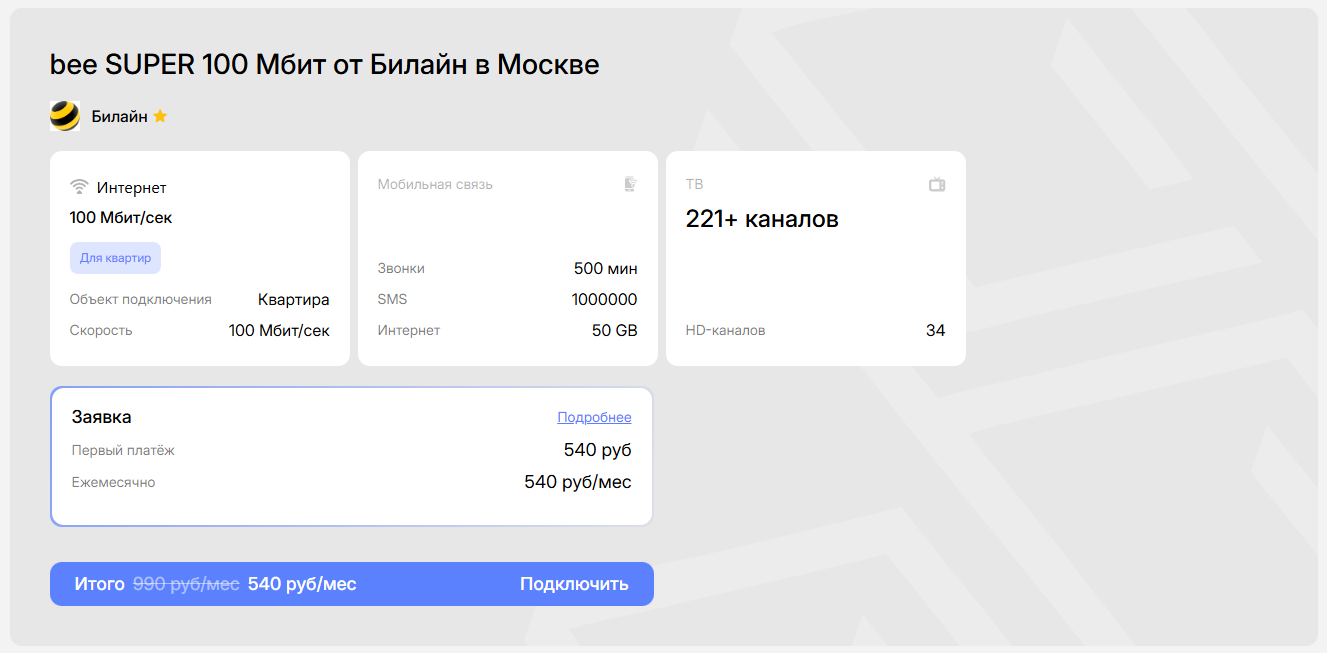Click the SMS 1000000 value
Image resolution: width=1327 pixels, height=653 pixels.
[x=604, y=299]
